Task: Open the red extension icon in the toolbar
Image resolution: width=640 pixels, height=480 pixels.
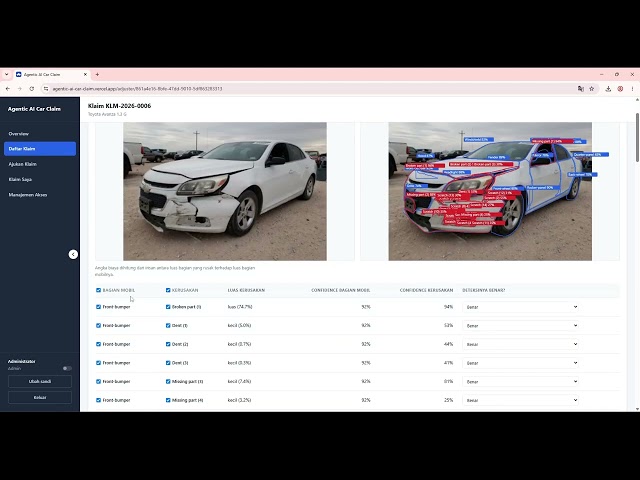Action: (x=620, y=89)
